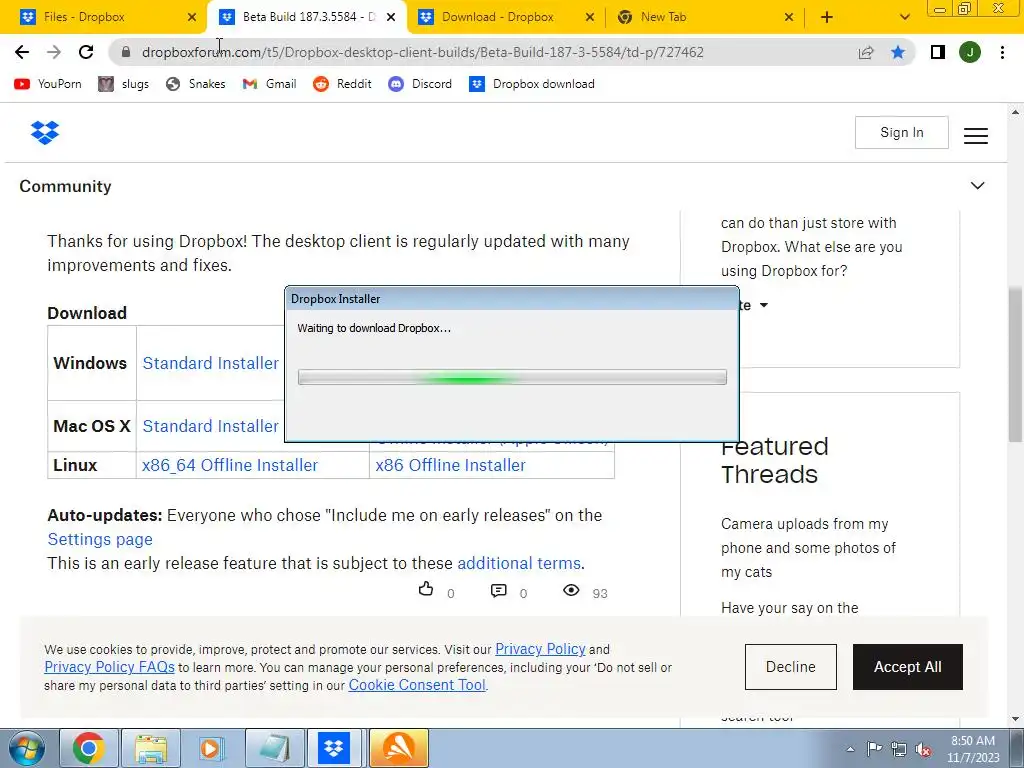Switch to the Download - Dropbox tab
Viewport: 1024px width, 768px height.
497,17
